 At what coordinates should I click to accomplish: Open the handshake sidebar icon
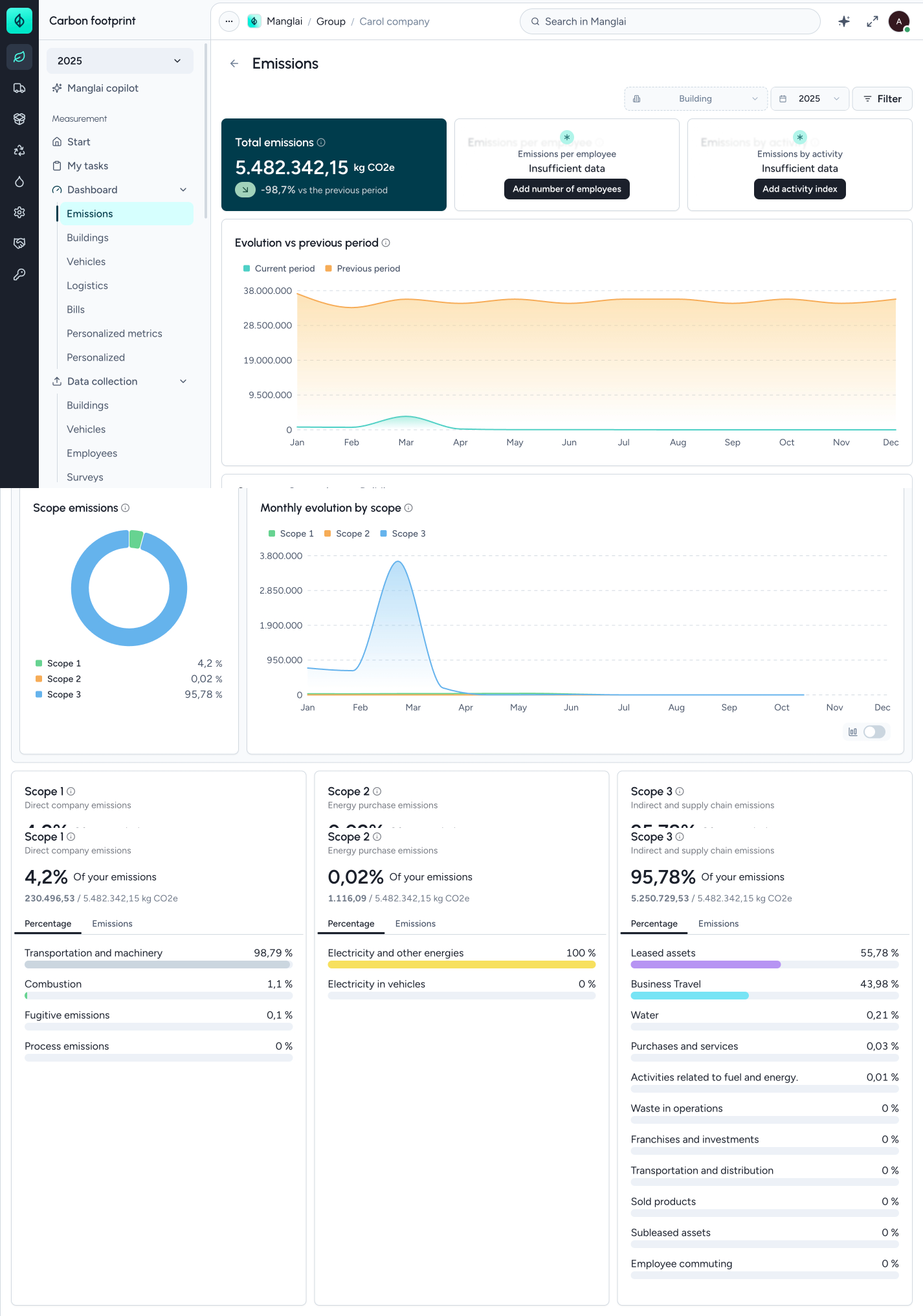click(19, 243)
